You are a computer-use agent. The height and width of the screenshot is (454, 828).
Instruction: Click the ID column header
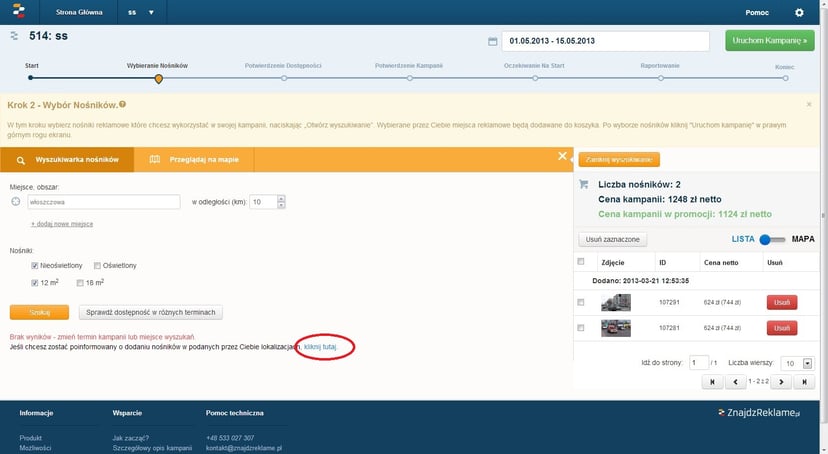(662, 262)
